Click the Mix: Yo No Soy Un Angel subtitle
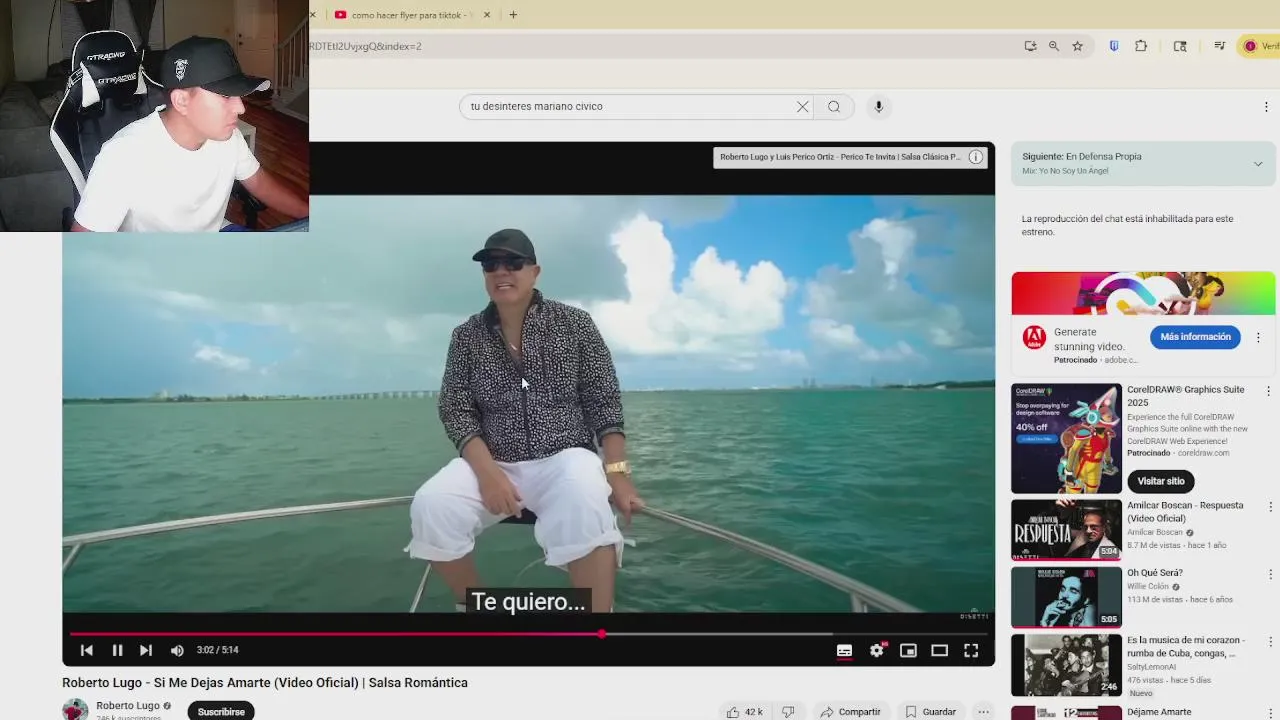The height and width of the screenshot is (720, 1280). point(1065,171)
